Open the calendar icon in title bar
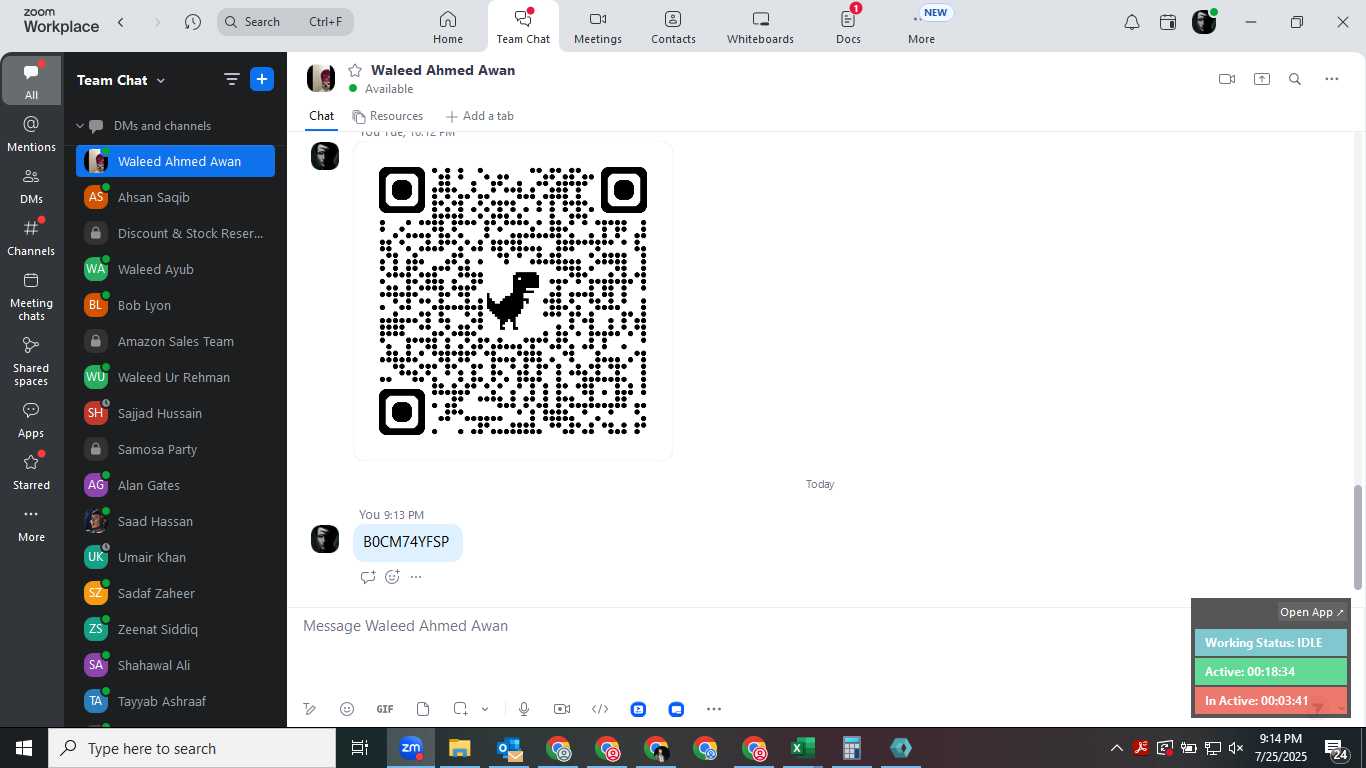Viewport: 1366px width, 768px height. (x=1168, y=22)
